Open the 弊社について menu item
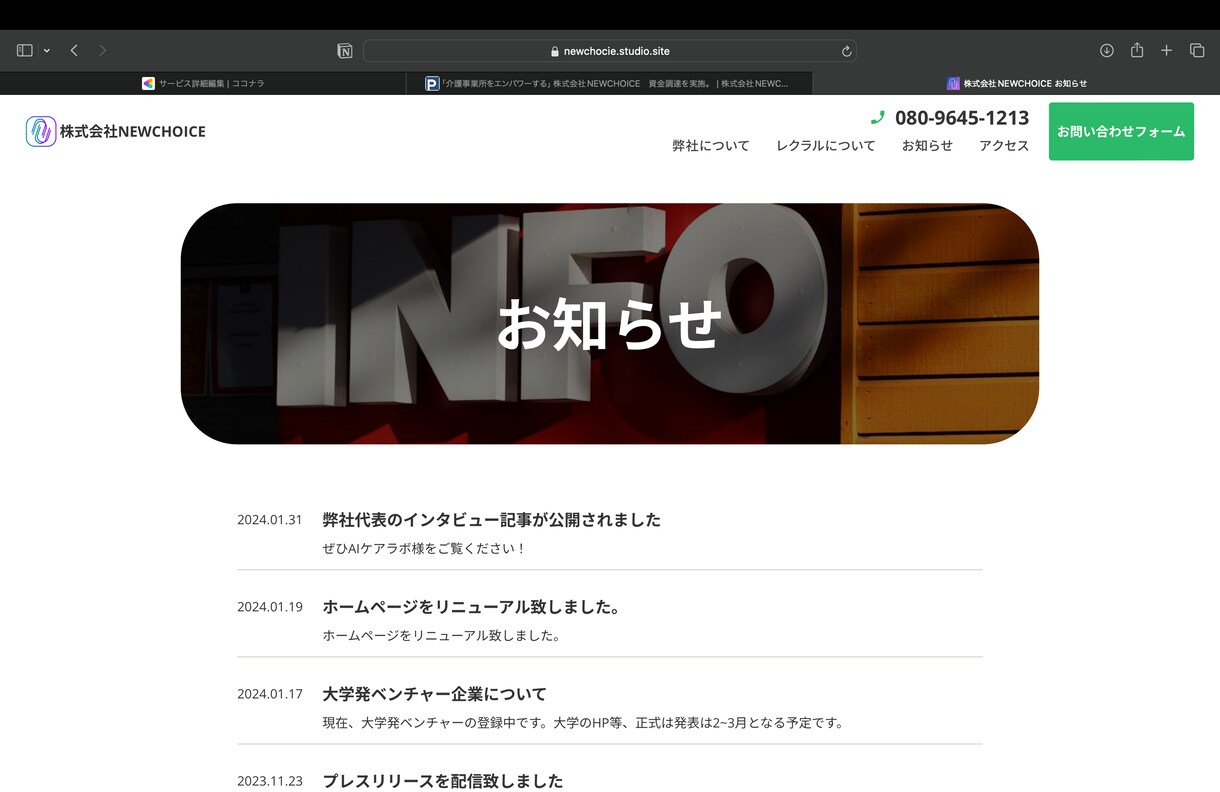This screenshot has height=792, width=1220. coord(711,146)
